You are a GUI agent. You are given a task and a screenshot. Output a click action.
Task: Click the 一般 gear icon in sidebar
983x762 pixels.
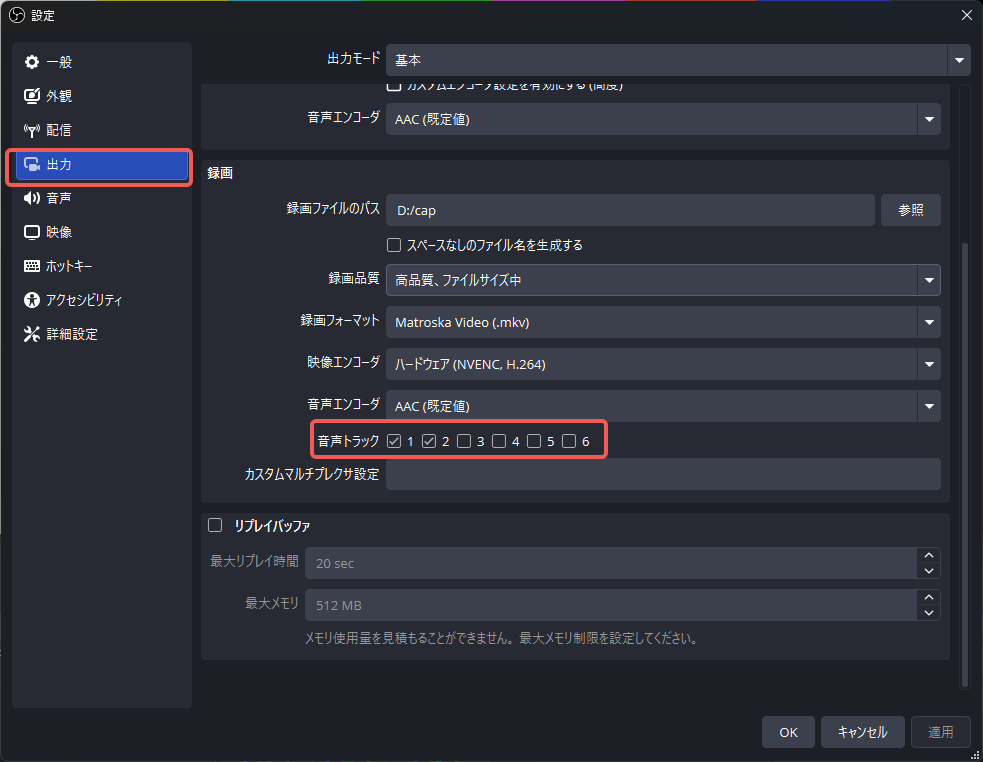[x=31, y=62]
